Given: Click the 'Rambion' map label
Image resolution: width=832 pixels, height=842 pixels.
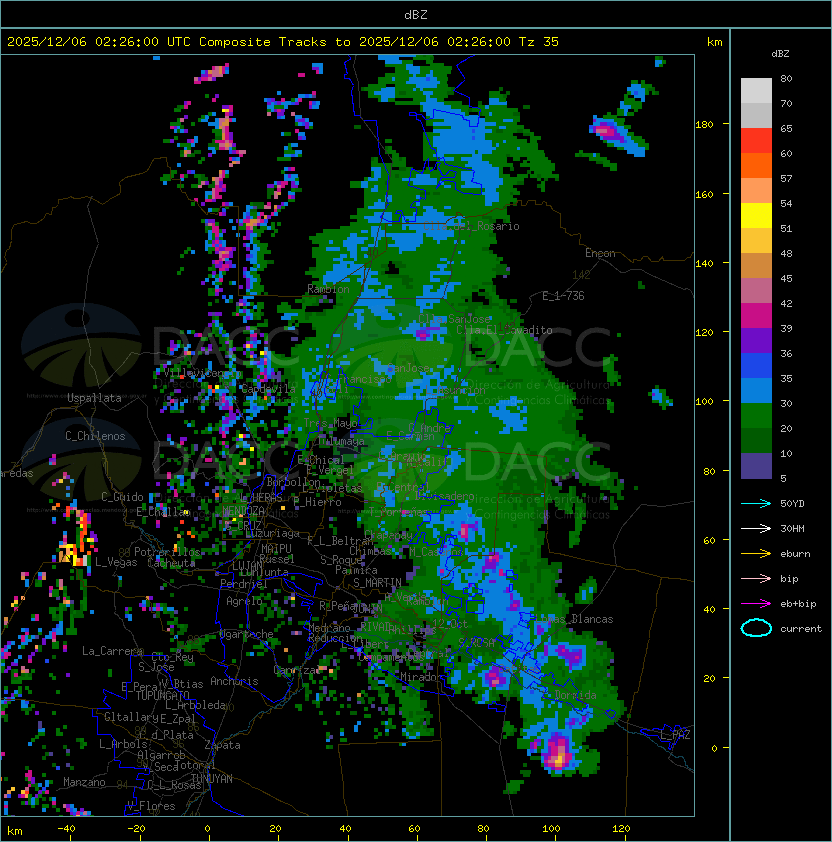Looking at the screenshot, I should [x=328, y=289].
